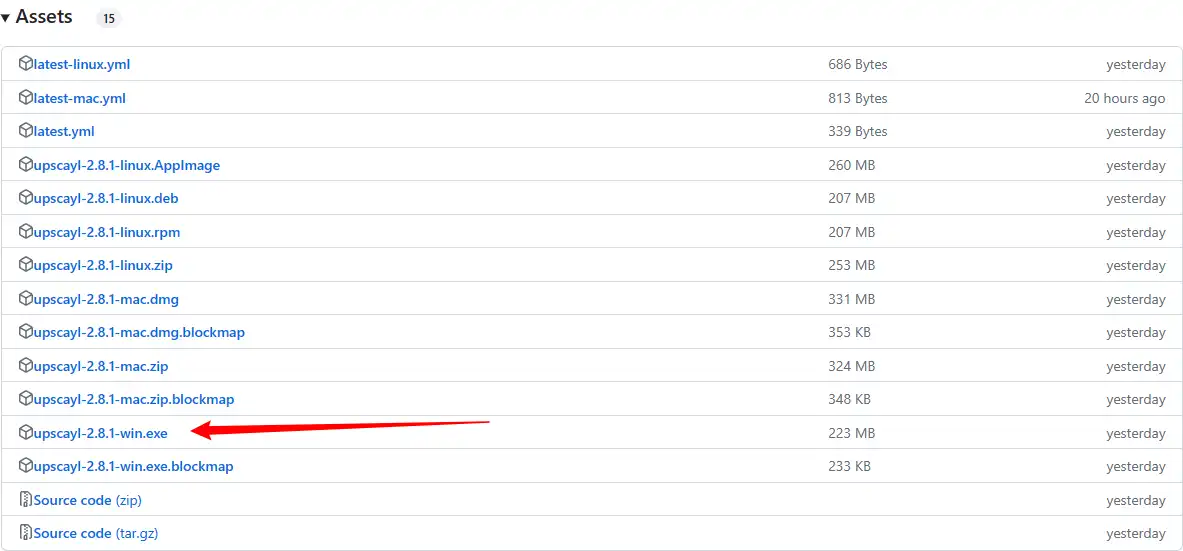1183x551 pixels.
Task: Download upscayl-2.8.1-linux.zip archive
Action: [x=103, y=265]
